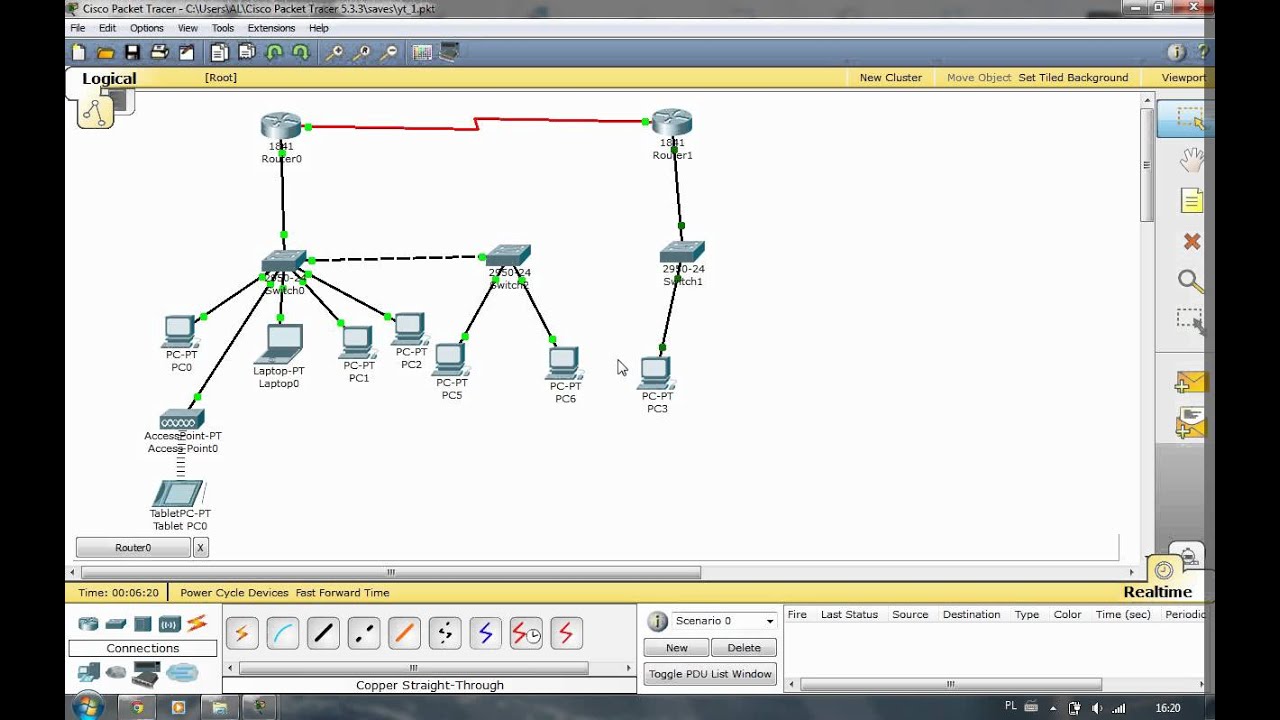Open the Tools menu
This screenshot has height=720, width=1280.
tap(223, 28)
